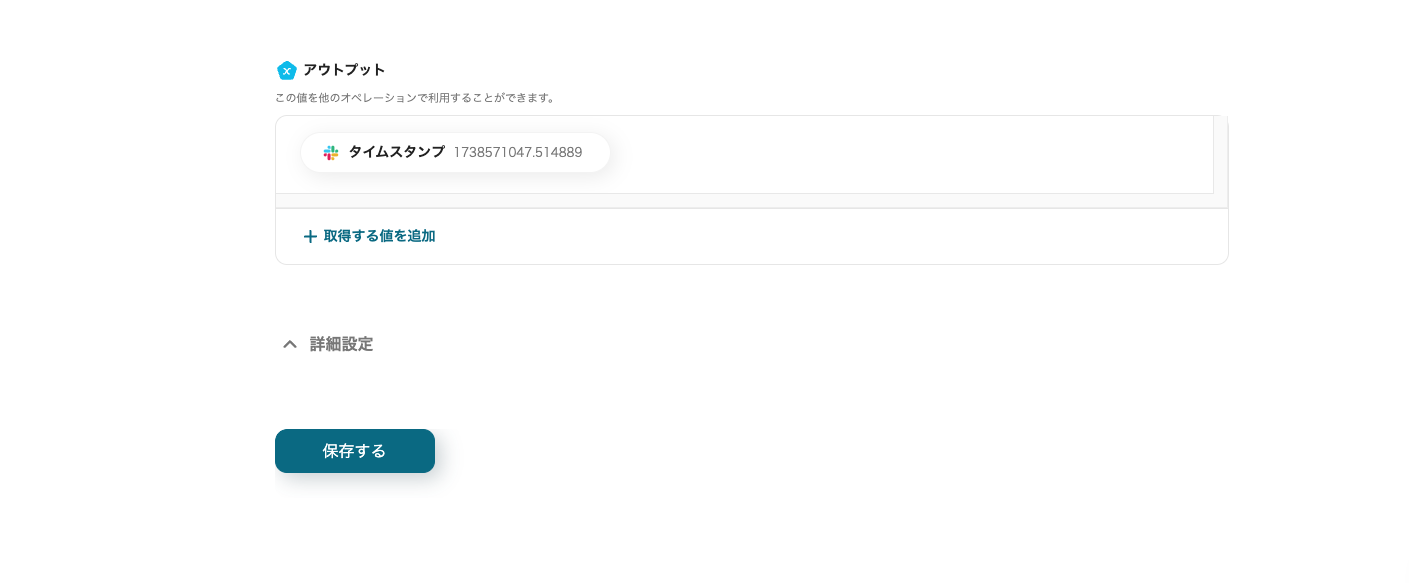Click the 詳細設定 section label
Viewport: 1409px width, 583px height.
(341, 344)
